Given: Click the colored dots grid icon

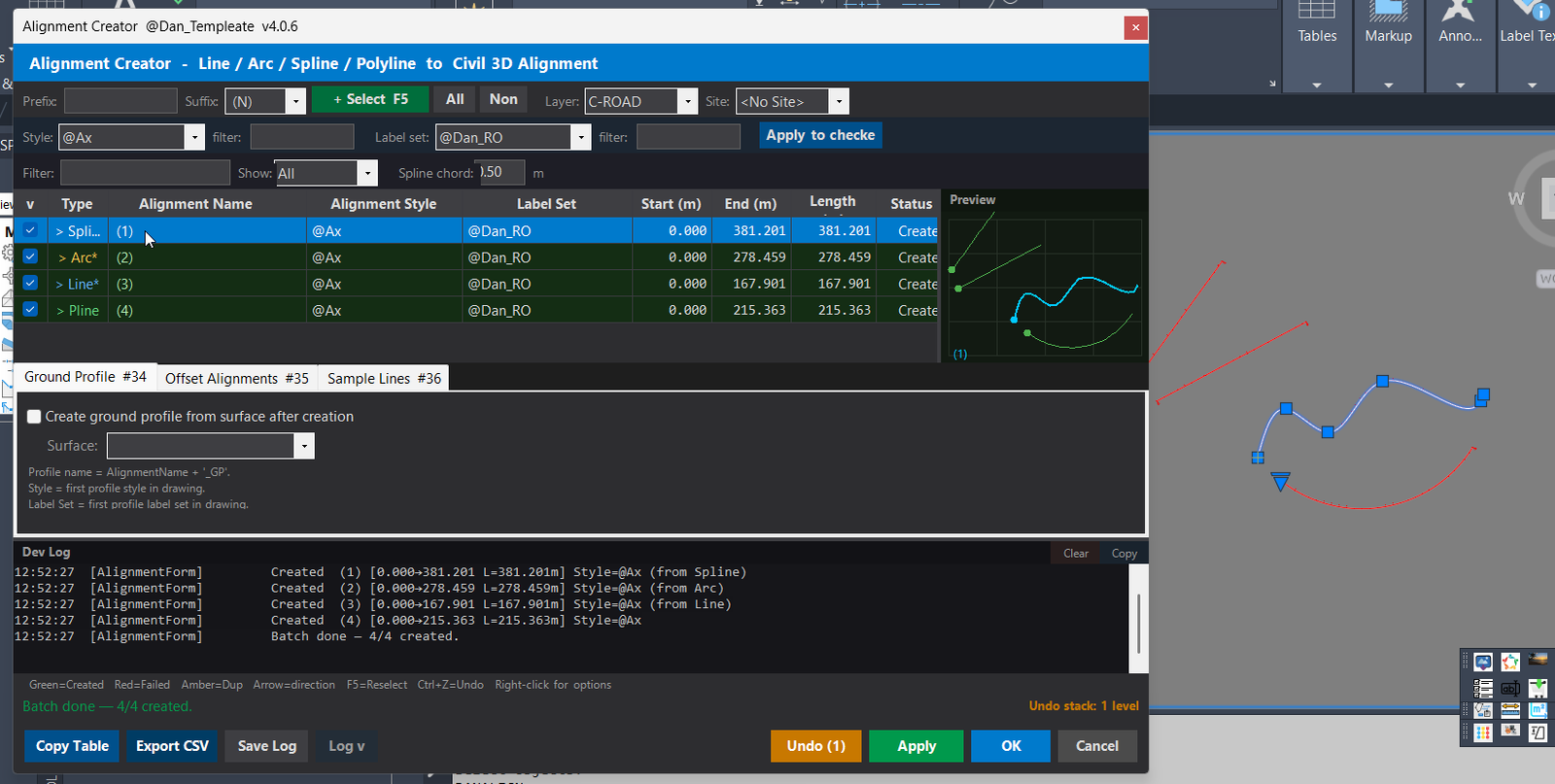Looking at the screenshot, I should [1483, 733].
